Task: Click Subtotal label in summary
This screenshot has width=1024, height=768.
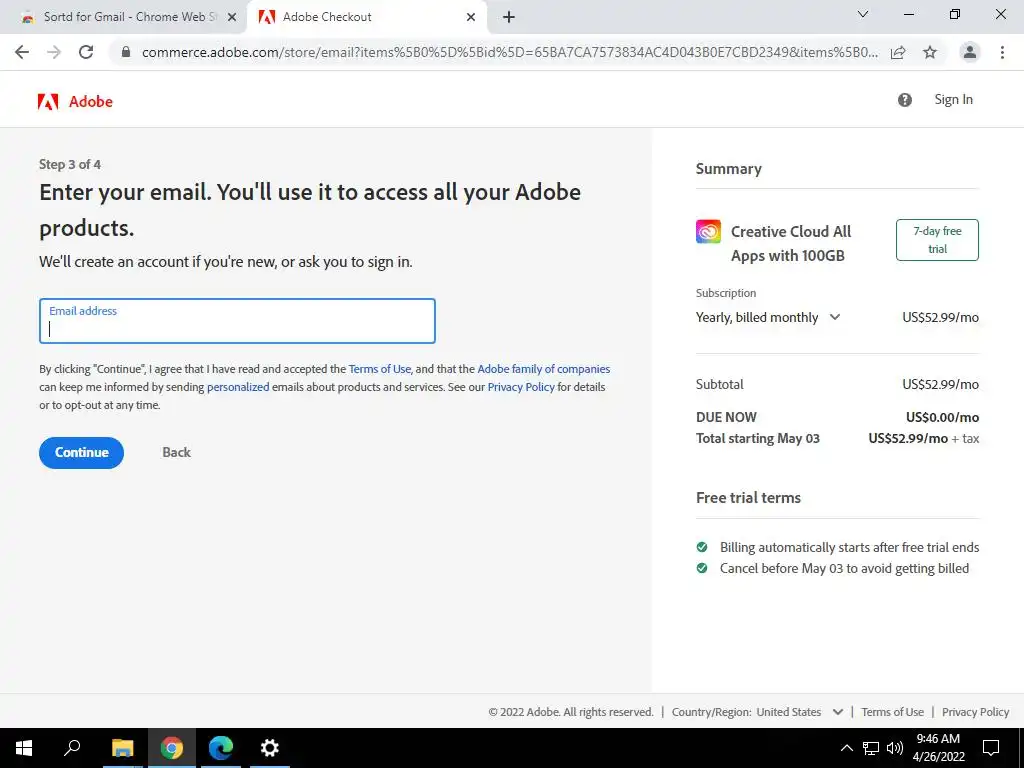Action: (720, 384)
